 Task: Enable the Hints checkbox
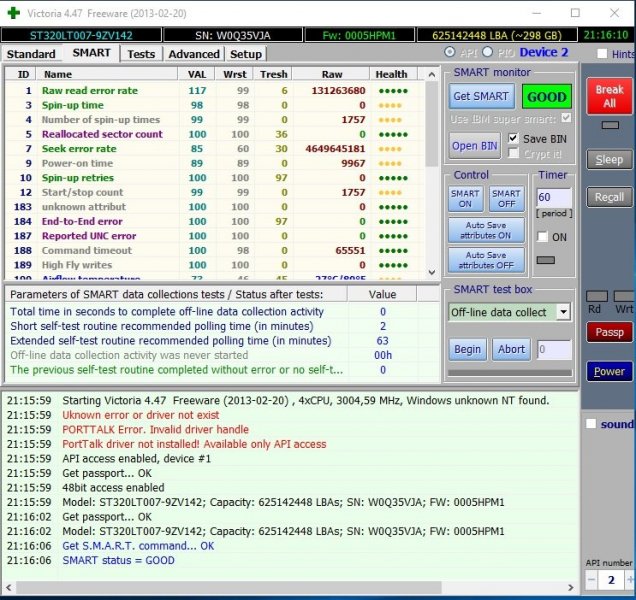point(602,54)
